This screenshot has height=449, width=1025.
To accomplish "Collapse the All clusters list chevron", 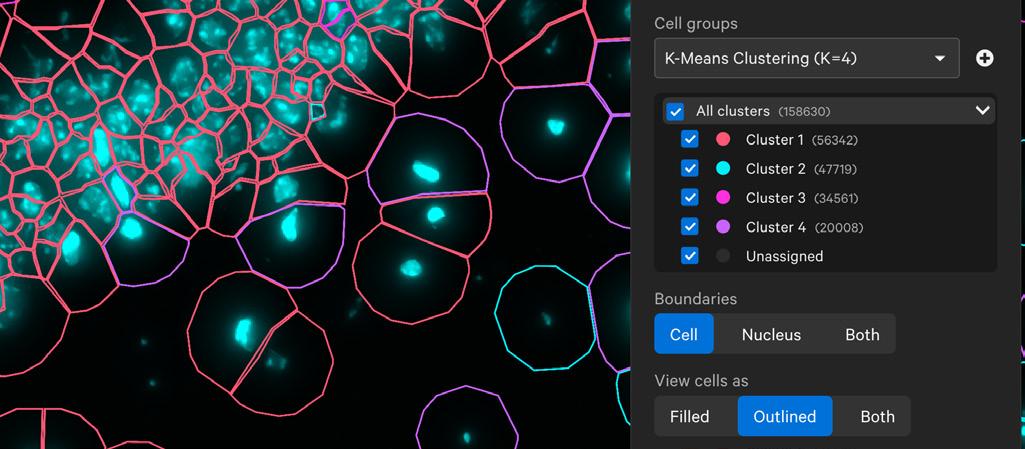I will (982, 111).
